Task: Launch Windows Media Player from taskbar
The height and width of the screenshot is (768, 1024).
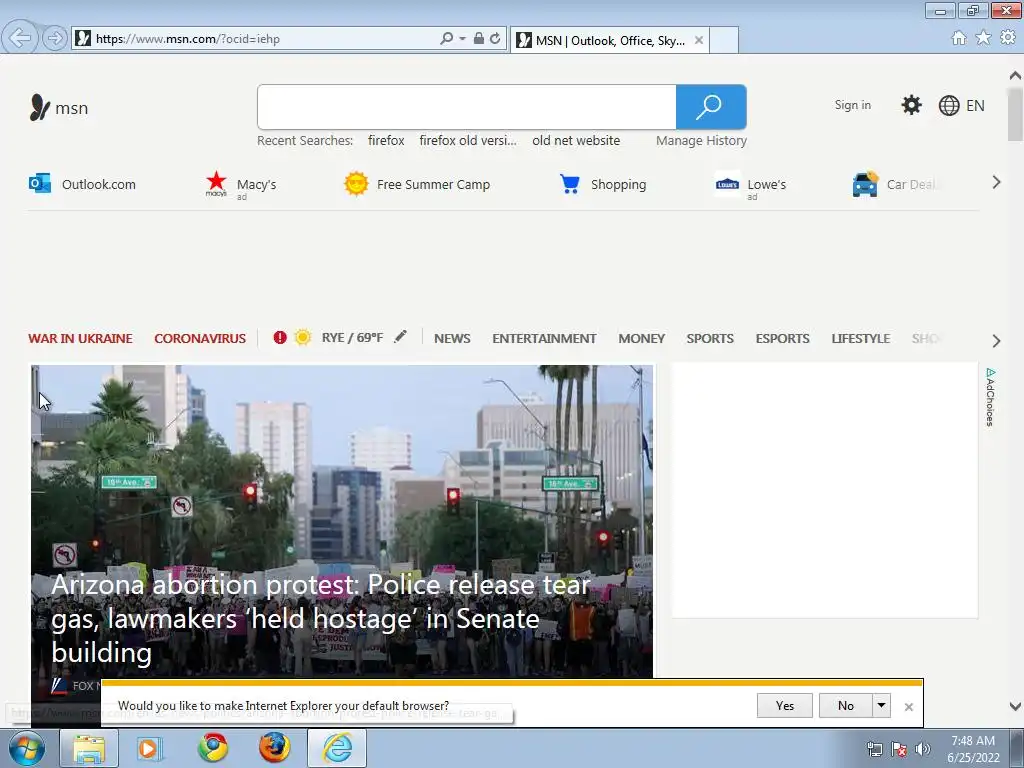Action: [150, 748]
